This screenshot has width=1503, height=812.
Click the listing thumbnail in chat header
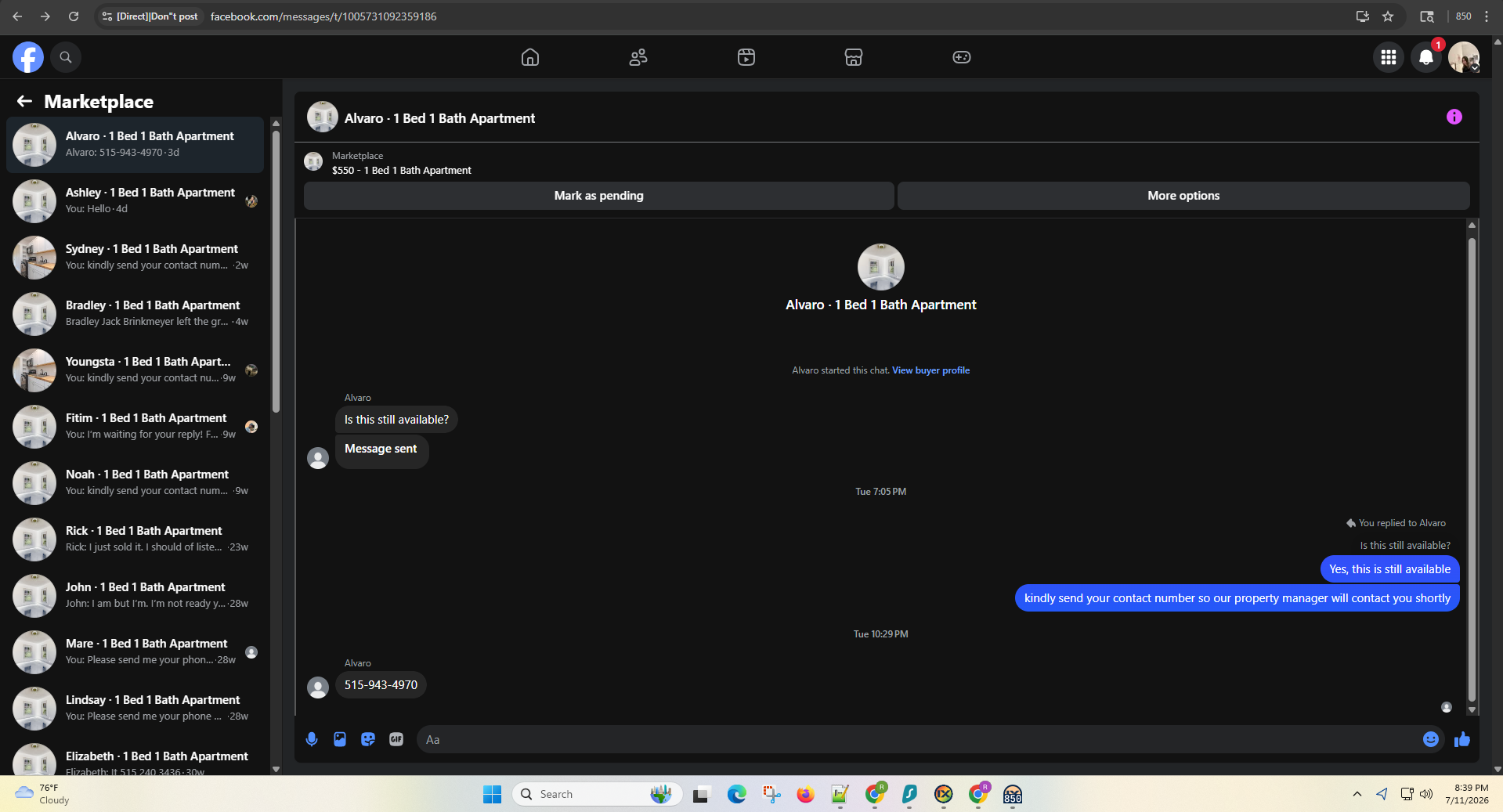coord(323,117)
